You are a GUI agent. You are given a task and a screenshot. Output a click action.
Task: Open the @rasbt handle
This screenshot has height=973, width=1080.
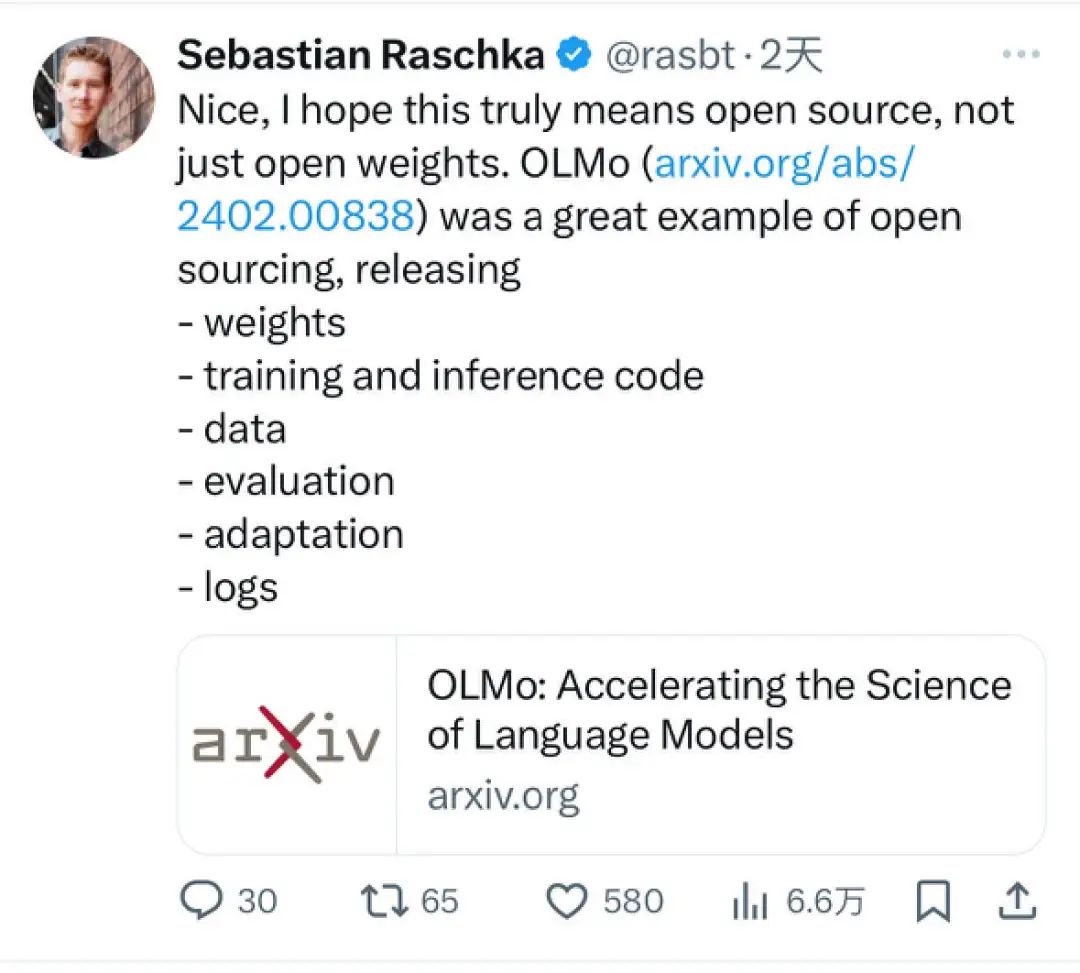coord(670,54)
